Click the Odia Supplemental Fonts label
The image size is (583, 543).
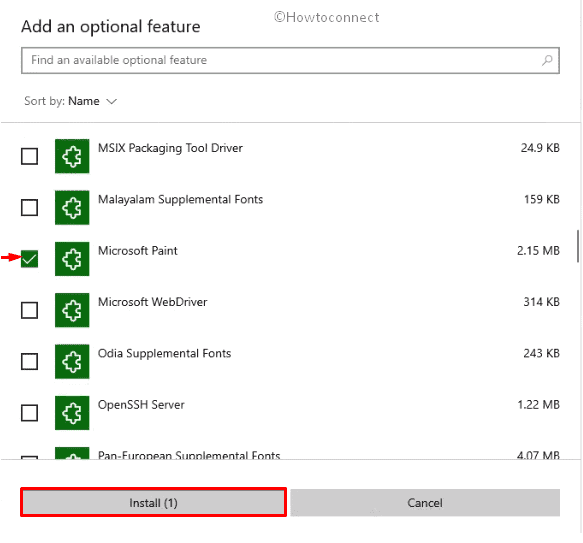click(x=164, y=354)
